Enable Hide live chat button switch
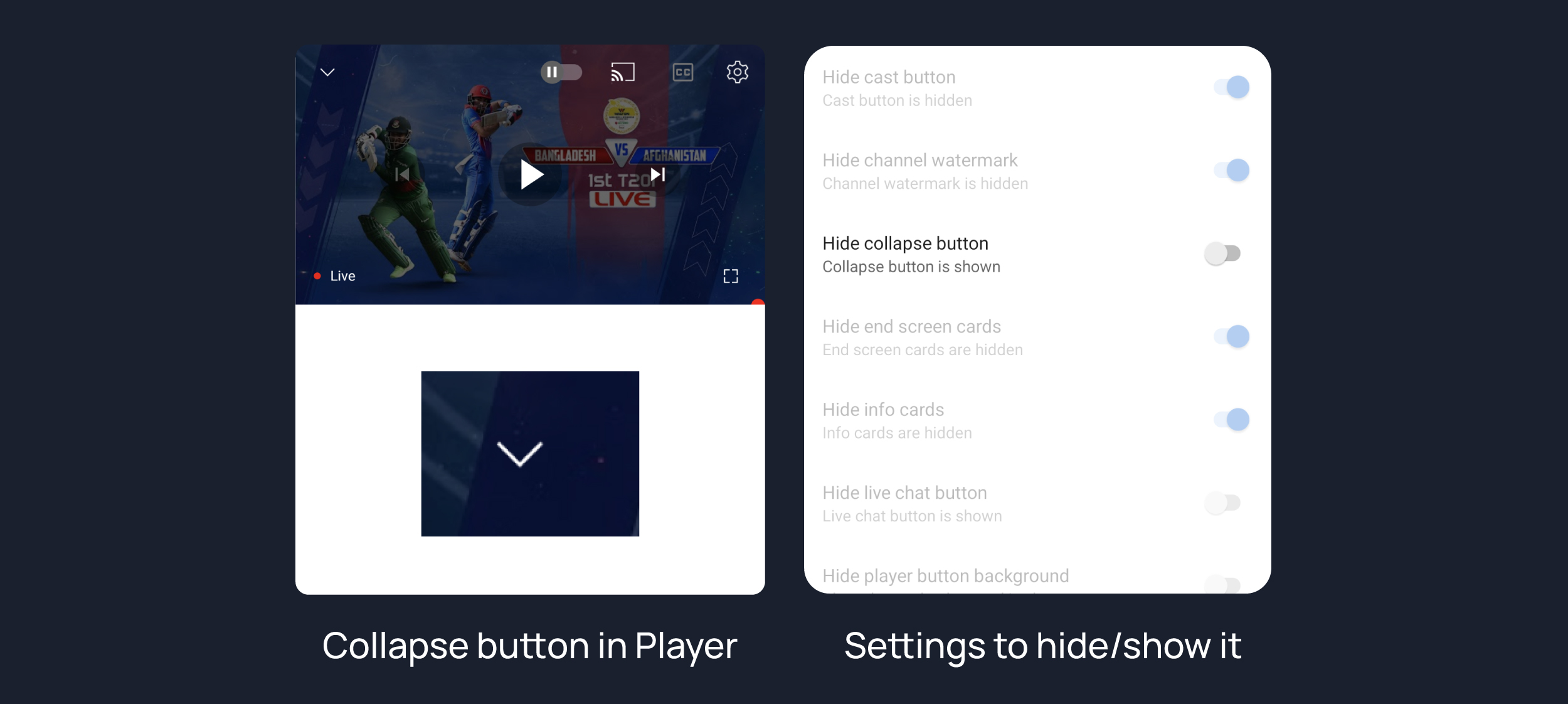 1222,503
